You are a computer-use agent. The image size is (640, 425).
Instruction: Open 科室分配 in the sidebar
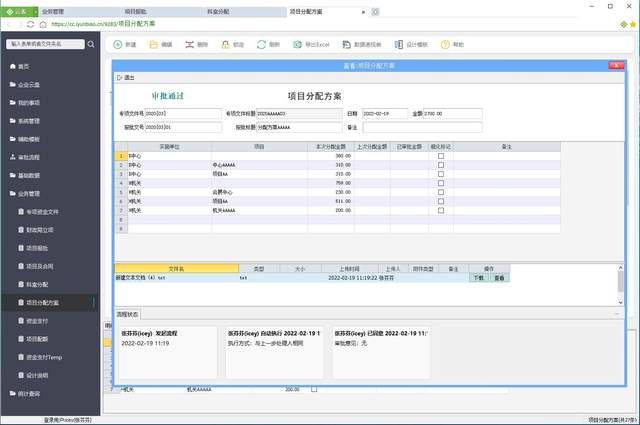[x=37, y=284]
